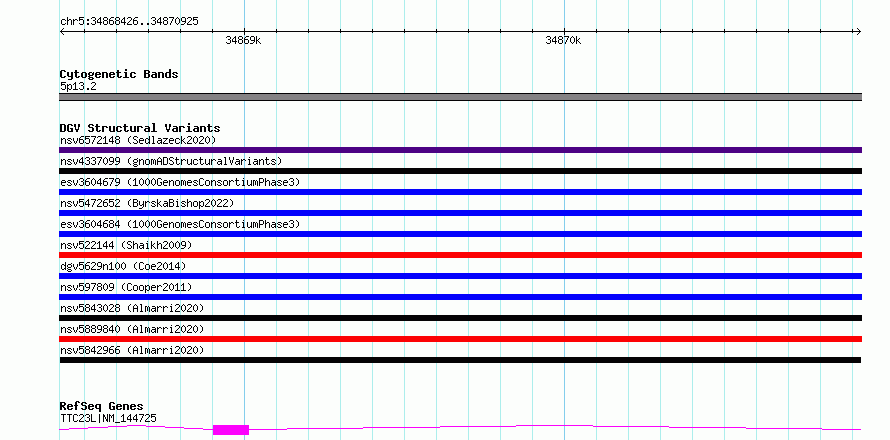Select the gray 5p13.2 cytogenetic band bar
Screen dimensions: 890x440
[460, 97]
